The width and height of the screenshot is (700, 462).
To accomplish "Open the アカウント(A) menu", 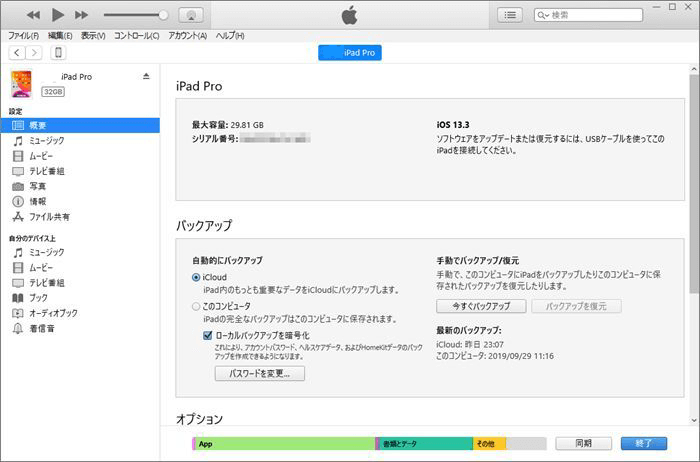I will coord(187,35).
